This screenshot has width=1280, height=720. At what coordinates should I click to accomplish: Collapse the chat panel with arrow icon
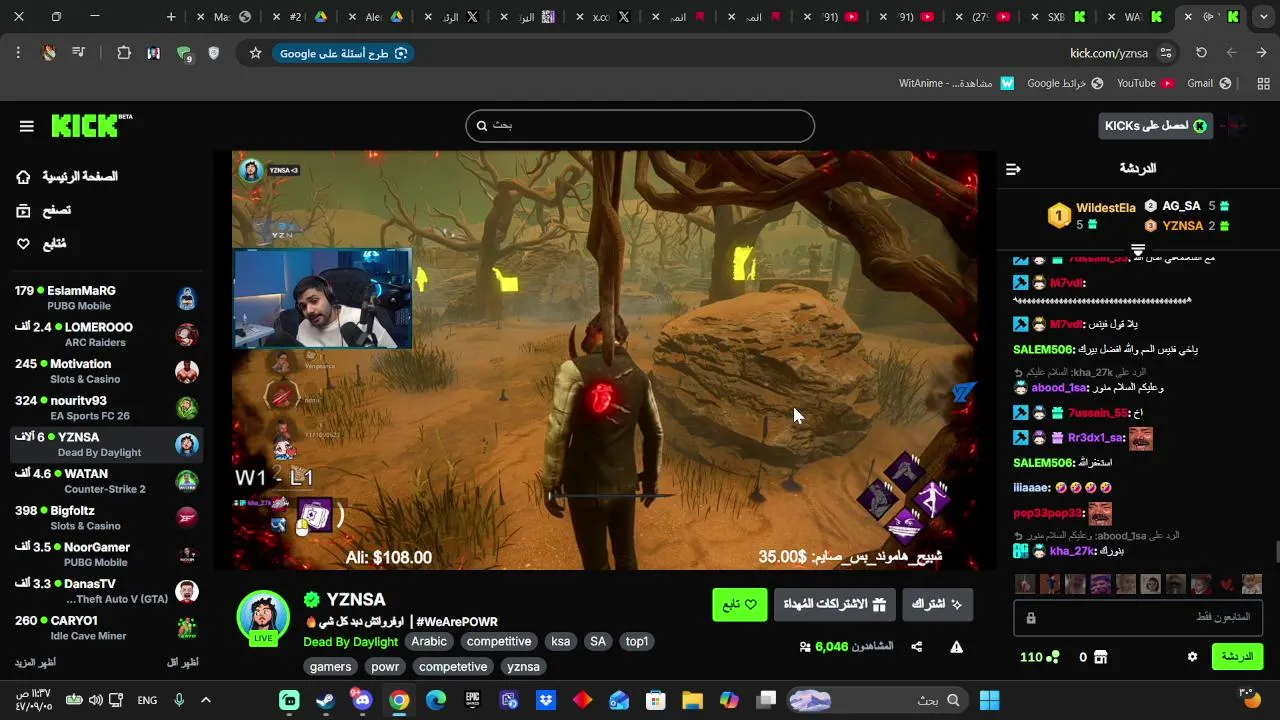(x=1013, y=169)
